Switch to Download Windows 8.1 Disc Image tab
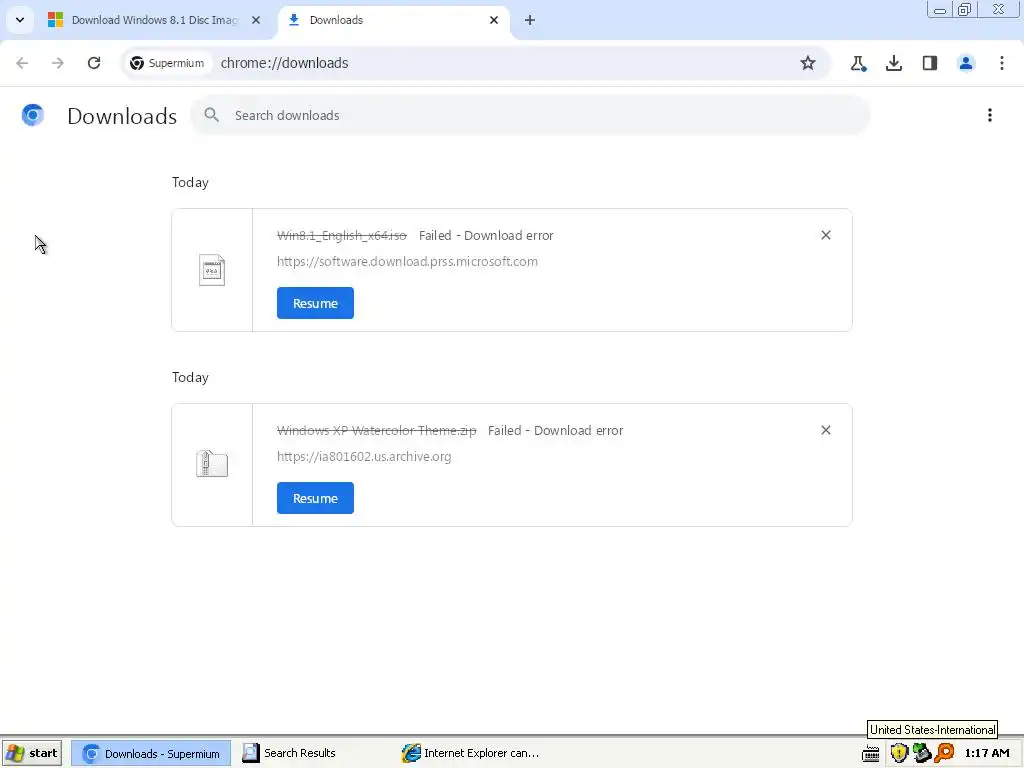The image size is (1024, 768). [x=155, y=20]
